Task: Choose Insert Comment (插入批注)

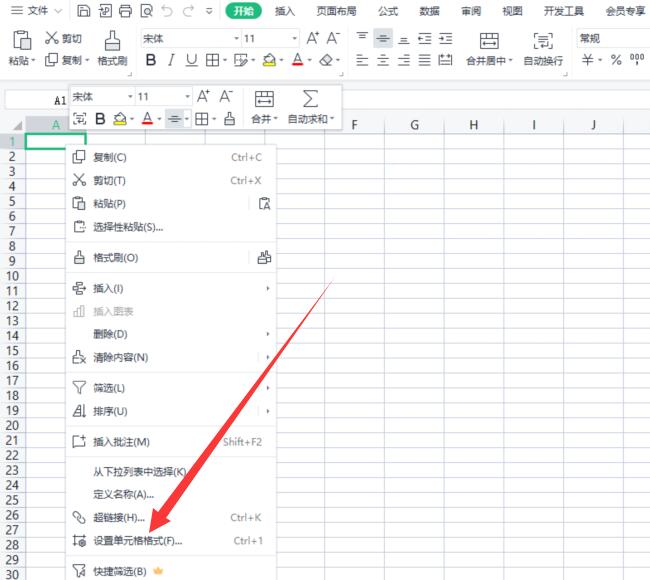Action: [x=171, y=442]
